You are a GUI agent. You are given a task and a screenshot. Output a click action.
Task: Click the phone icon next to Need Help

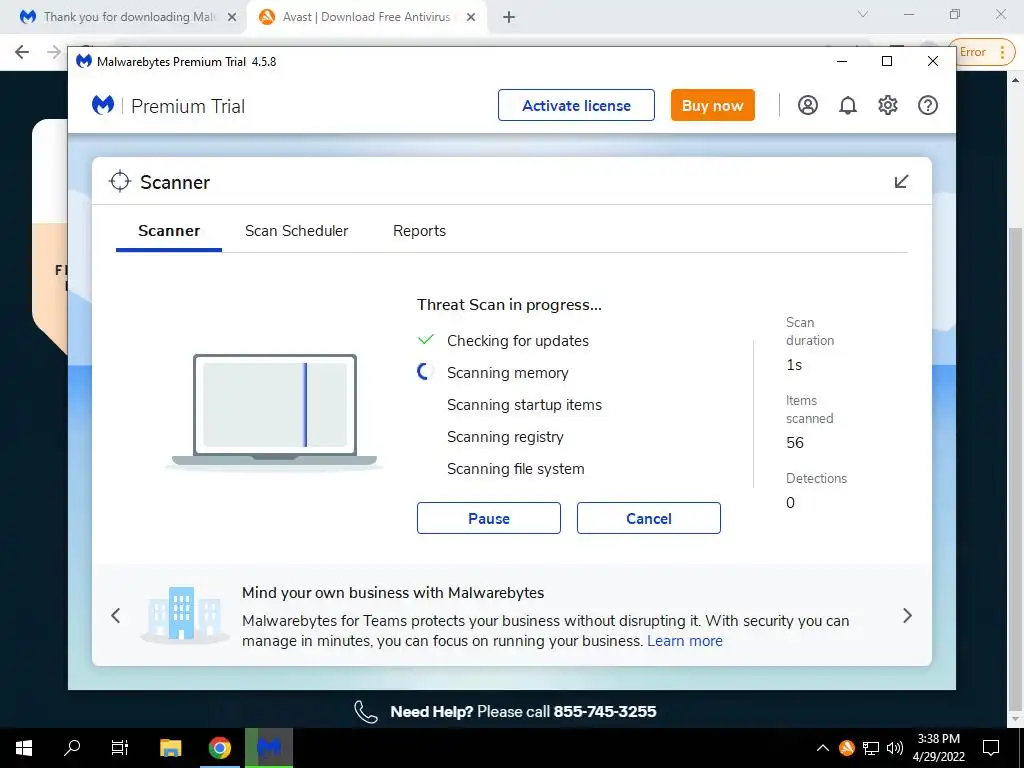tap(366, 712)
